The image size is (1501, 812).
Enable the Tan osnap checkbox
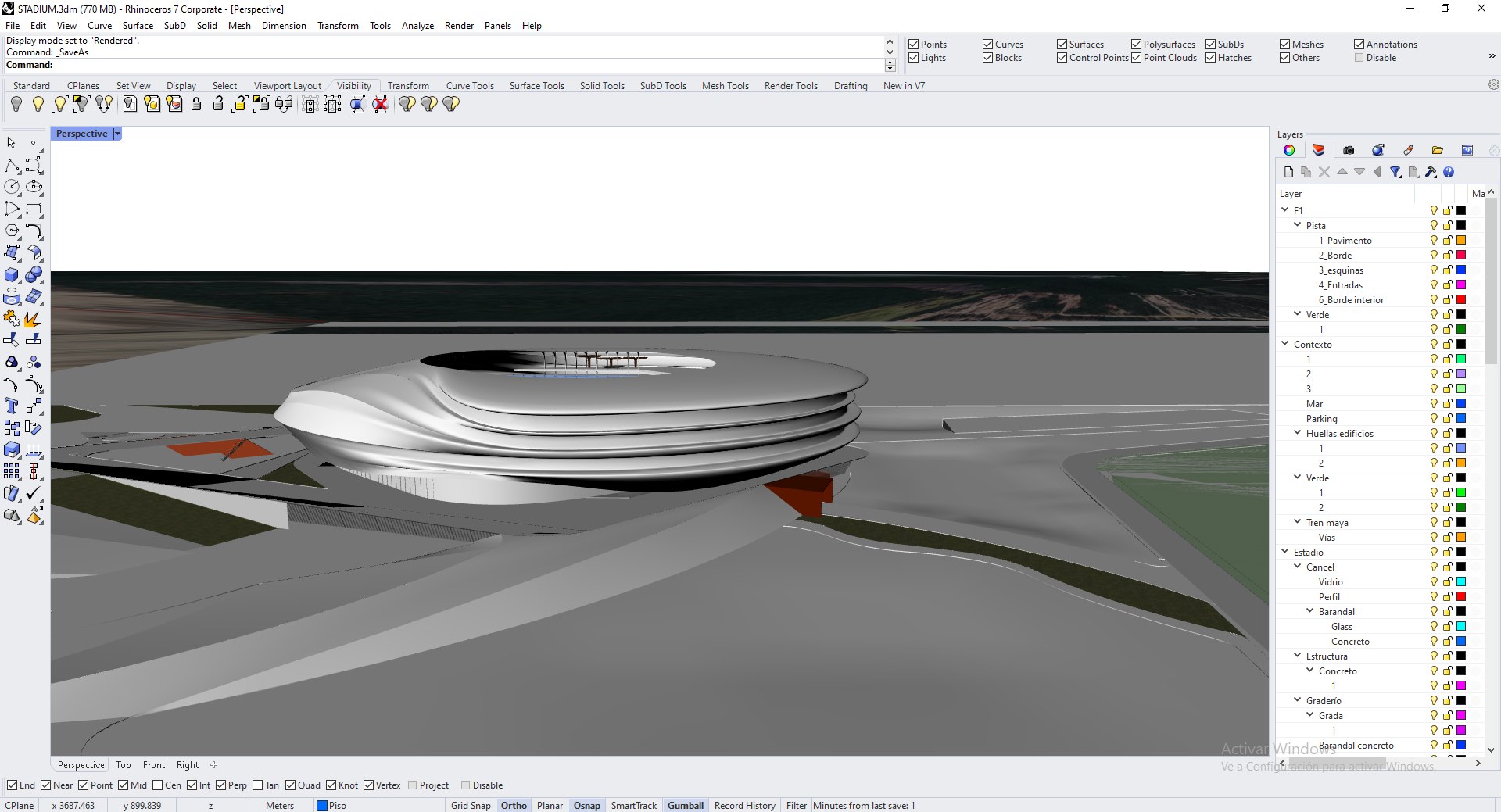pos(258,785)
